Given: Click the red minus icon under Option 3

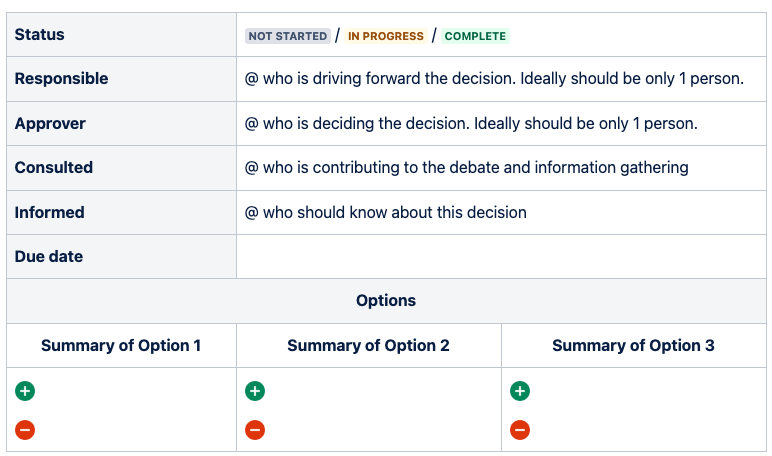Looking at the screenshot, I should click(520, 430).
